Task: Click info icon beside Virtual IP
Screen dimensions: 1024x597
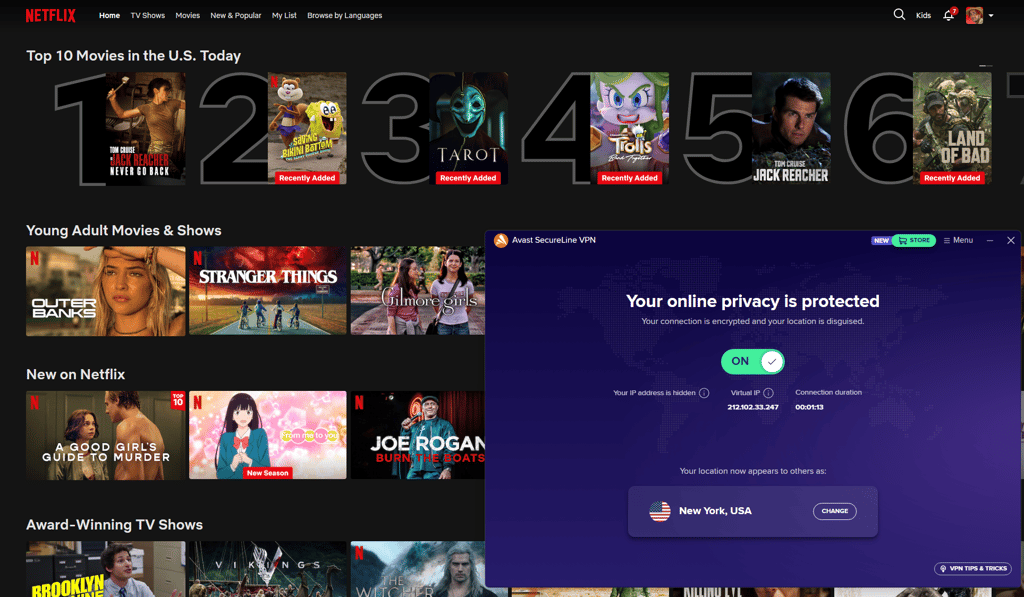Action: [769, 393]
